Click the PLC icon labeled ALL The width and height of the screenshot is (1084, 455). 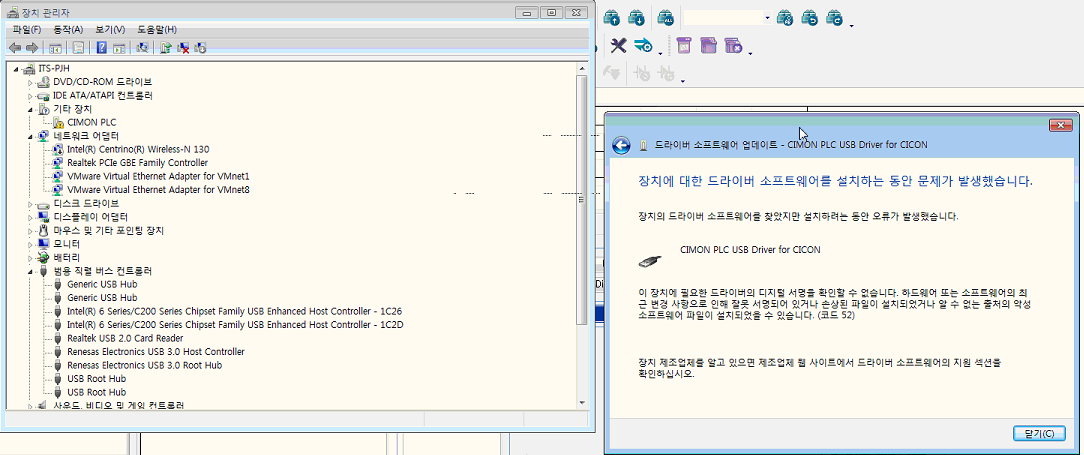[665, 17]
